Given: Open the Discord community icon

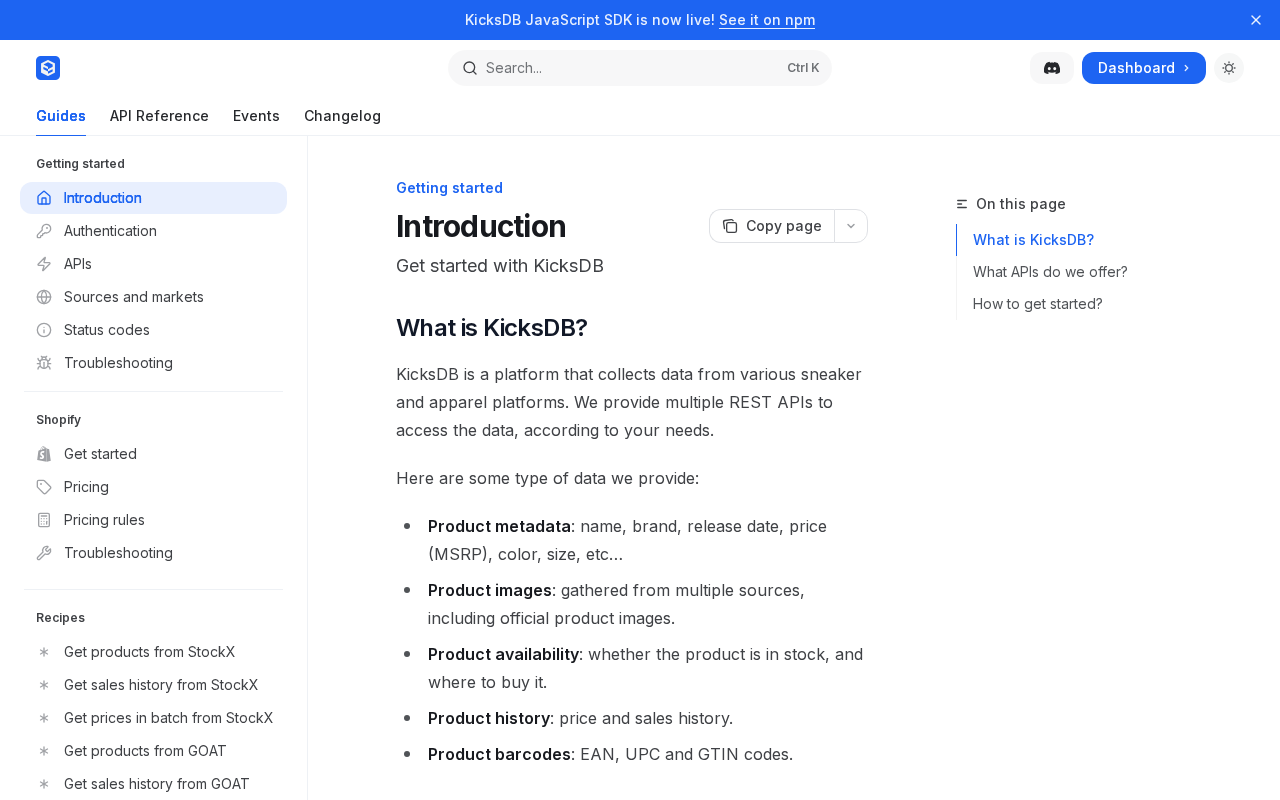Looking at the screenshot, I should tap(1052, 68).
